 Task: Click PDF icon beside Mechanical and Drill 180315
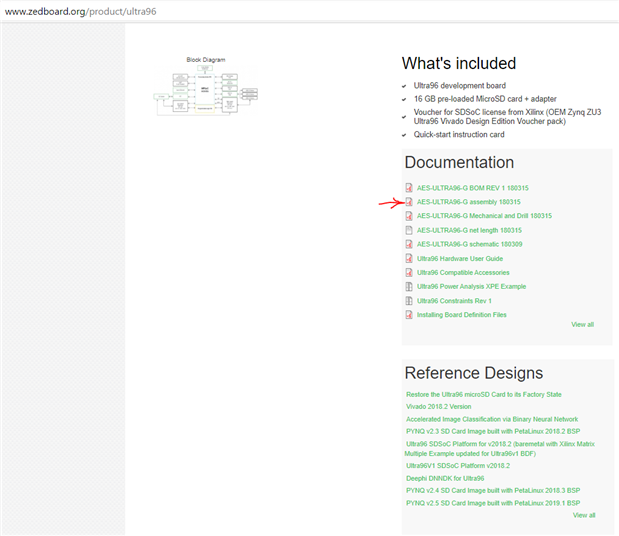409,216
